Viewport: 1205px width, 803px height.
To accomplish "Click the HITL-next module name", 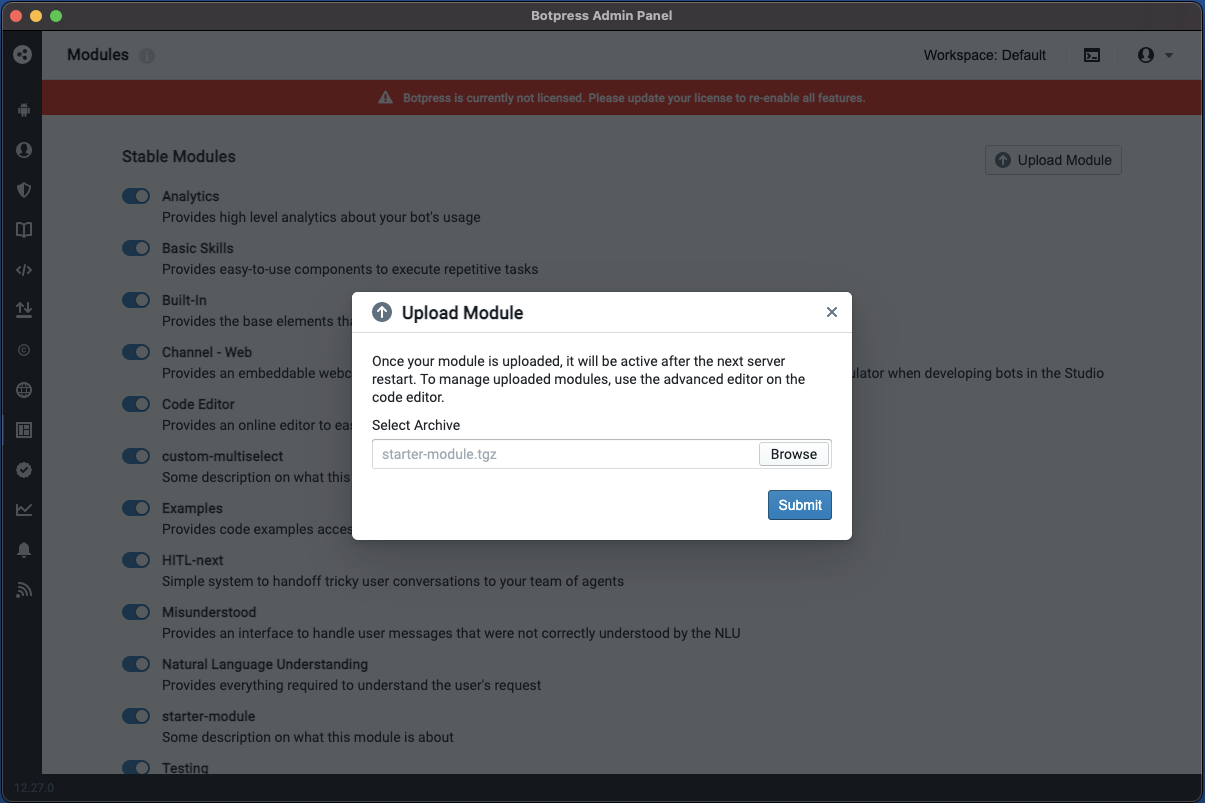I will (x=193, y=560).
